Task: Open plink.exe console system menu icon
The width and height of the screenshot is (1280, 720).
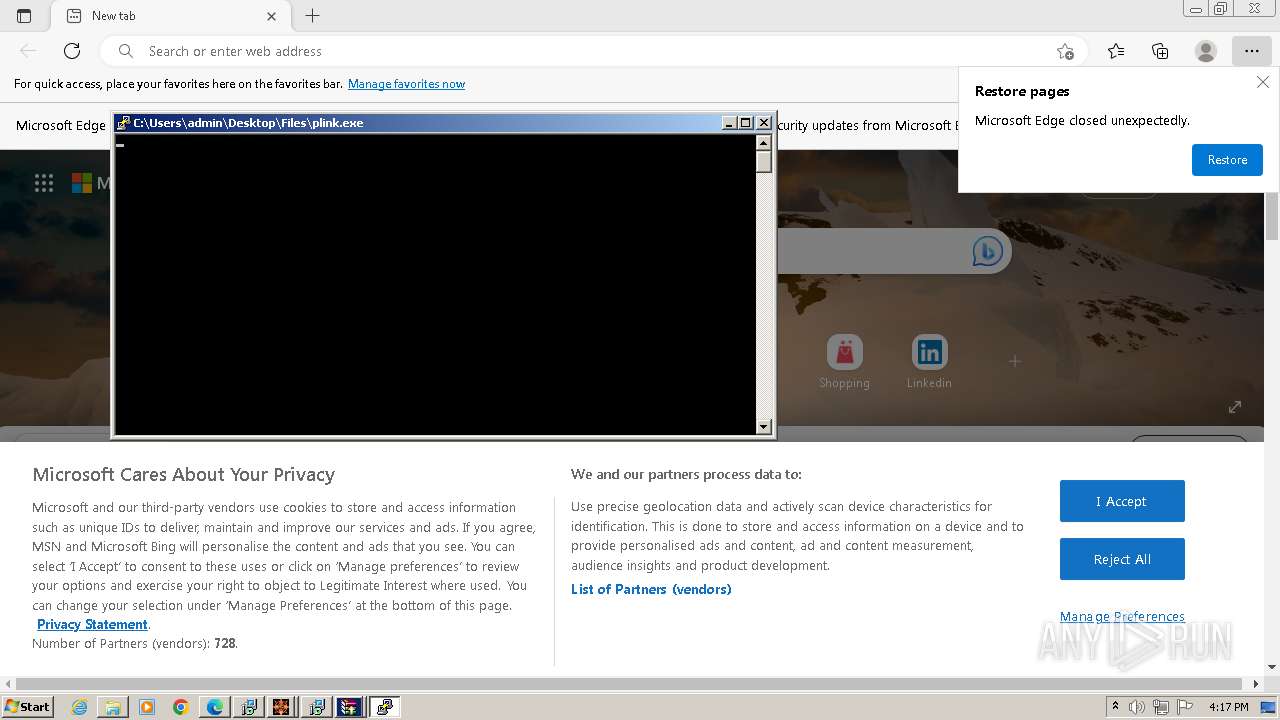Action: 123,123
